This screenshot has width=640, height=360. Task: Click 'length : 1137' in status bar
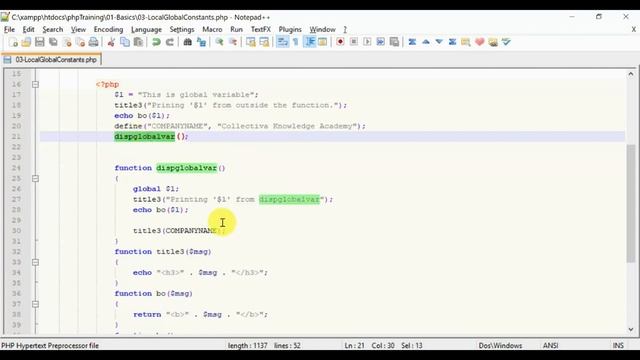[x=247, y=346]
